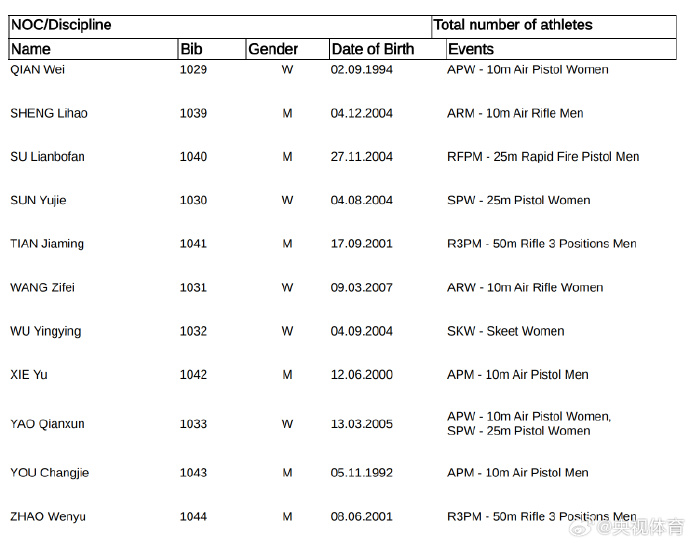690x543 pixels.
Task: Select athlete name YAO Qianxun
Action: point(47,424)
